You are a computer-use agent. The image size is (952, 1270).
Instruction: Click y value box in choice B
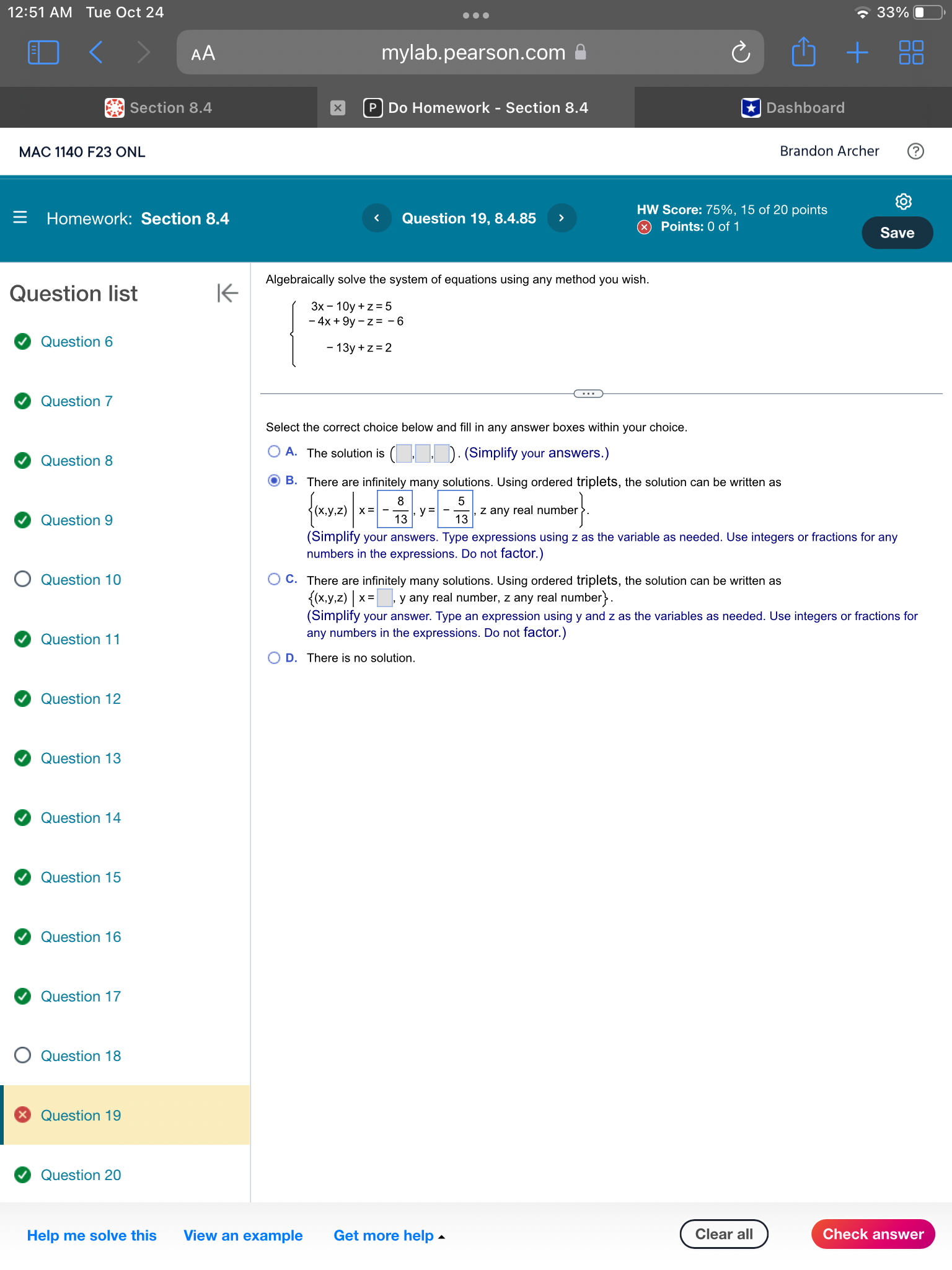pos(456,510)
